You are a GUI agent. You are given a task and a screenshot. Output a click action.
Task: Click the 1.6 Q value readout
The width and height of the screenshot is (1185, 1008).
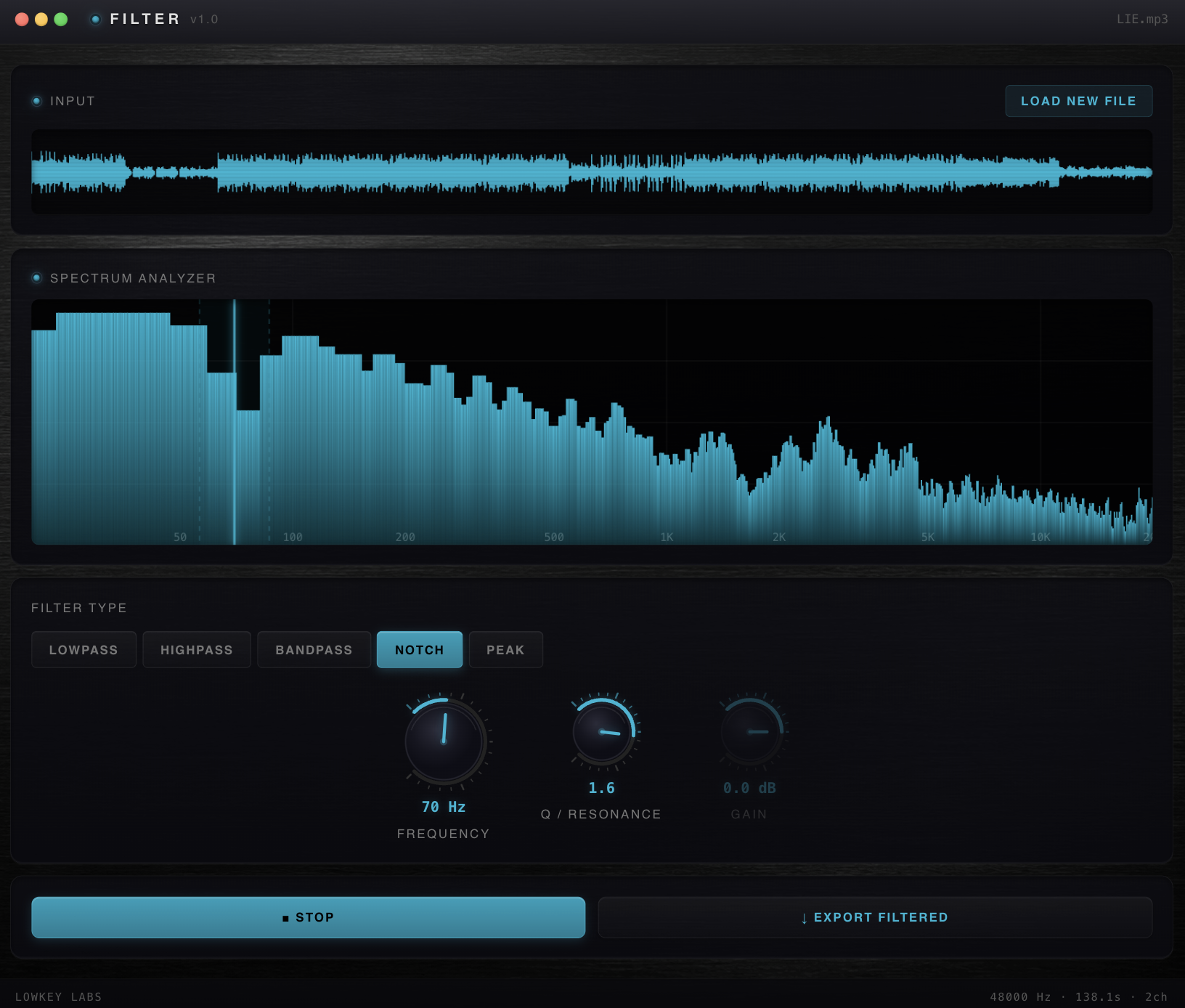point(601,788)
